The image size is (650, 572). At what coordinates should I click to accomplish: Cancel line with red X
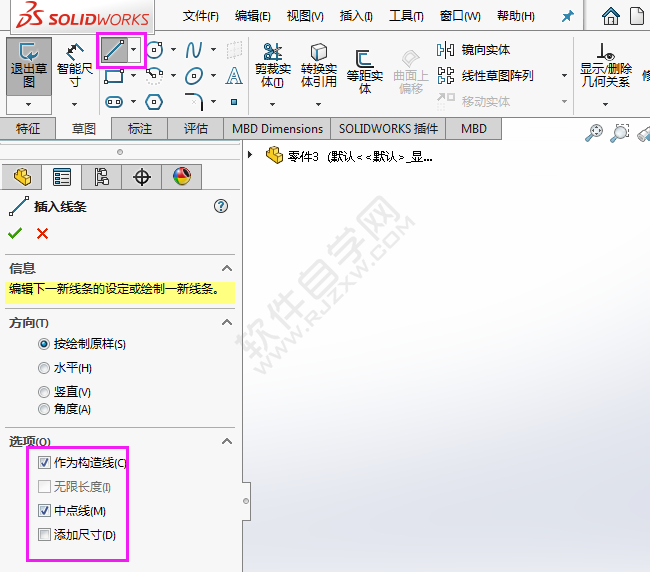tap(42, 233)
